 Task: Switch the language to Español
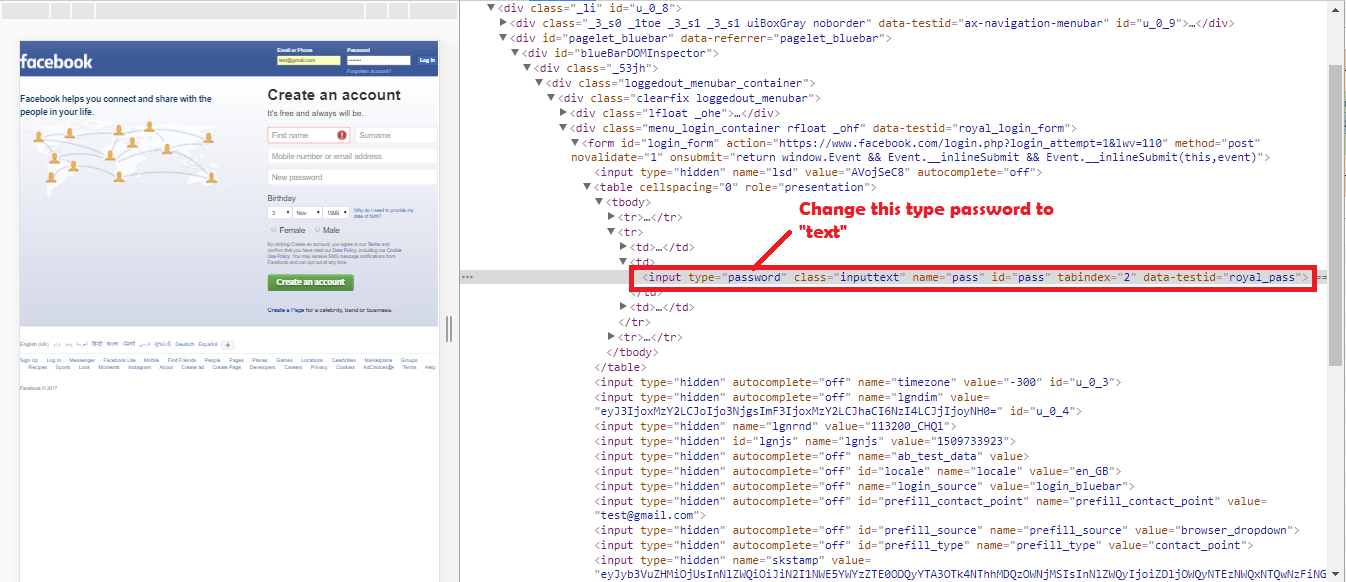click(208, 344)
